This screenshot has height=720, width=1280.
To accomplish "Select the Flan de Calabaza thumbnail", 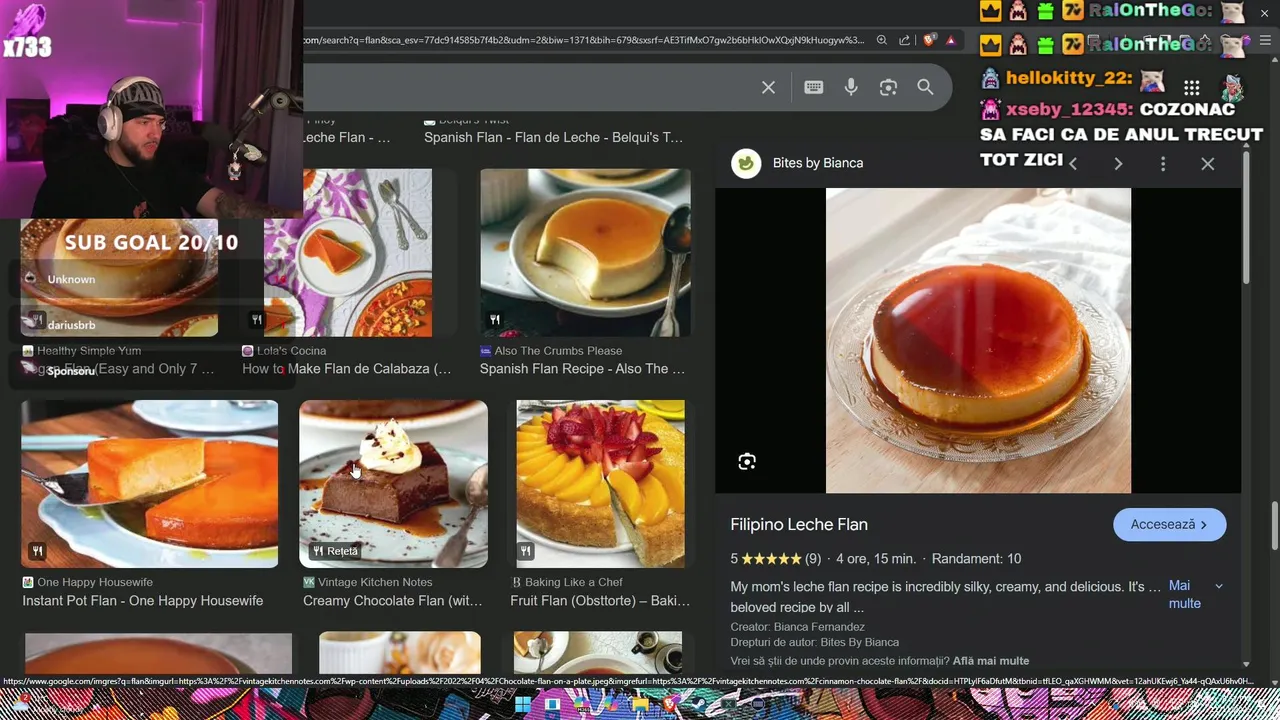I will [348, 253].
